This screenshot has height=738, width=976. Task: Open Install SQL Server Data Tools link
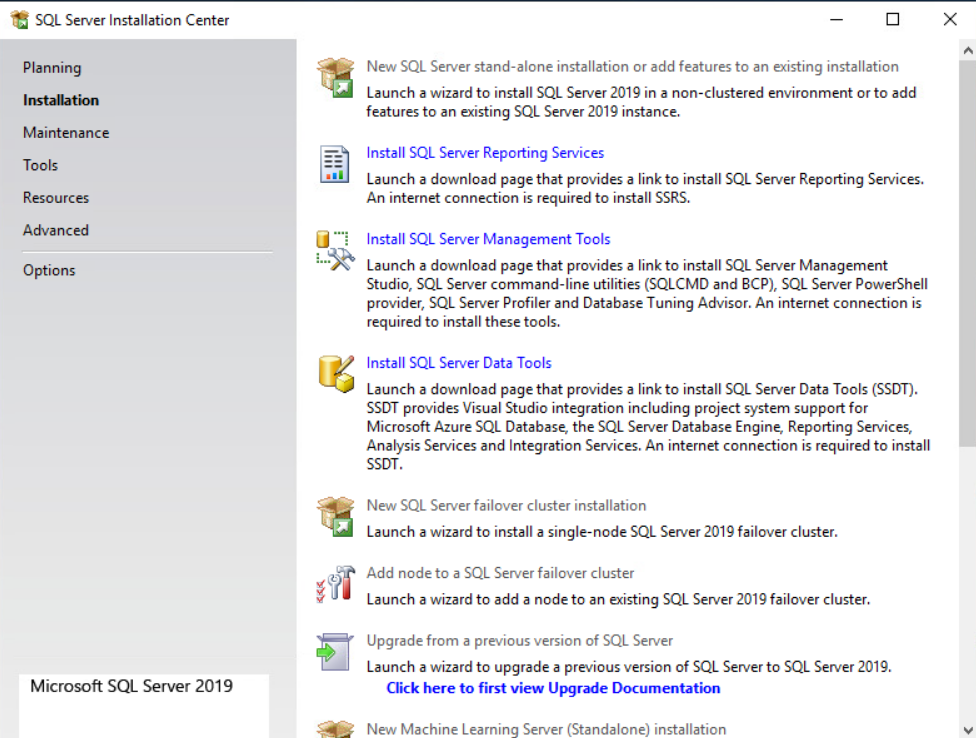459,363
